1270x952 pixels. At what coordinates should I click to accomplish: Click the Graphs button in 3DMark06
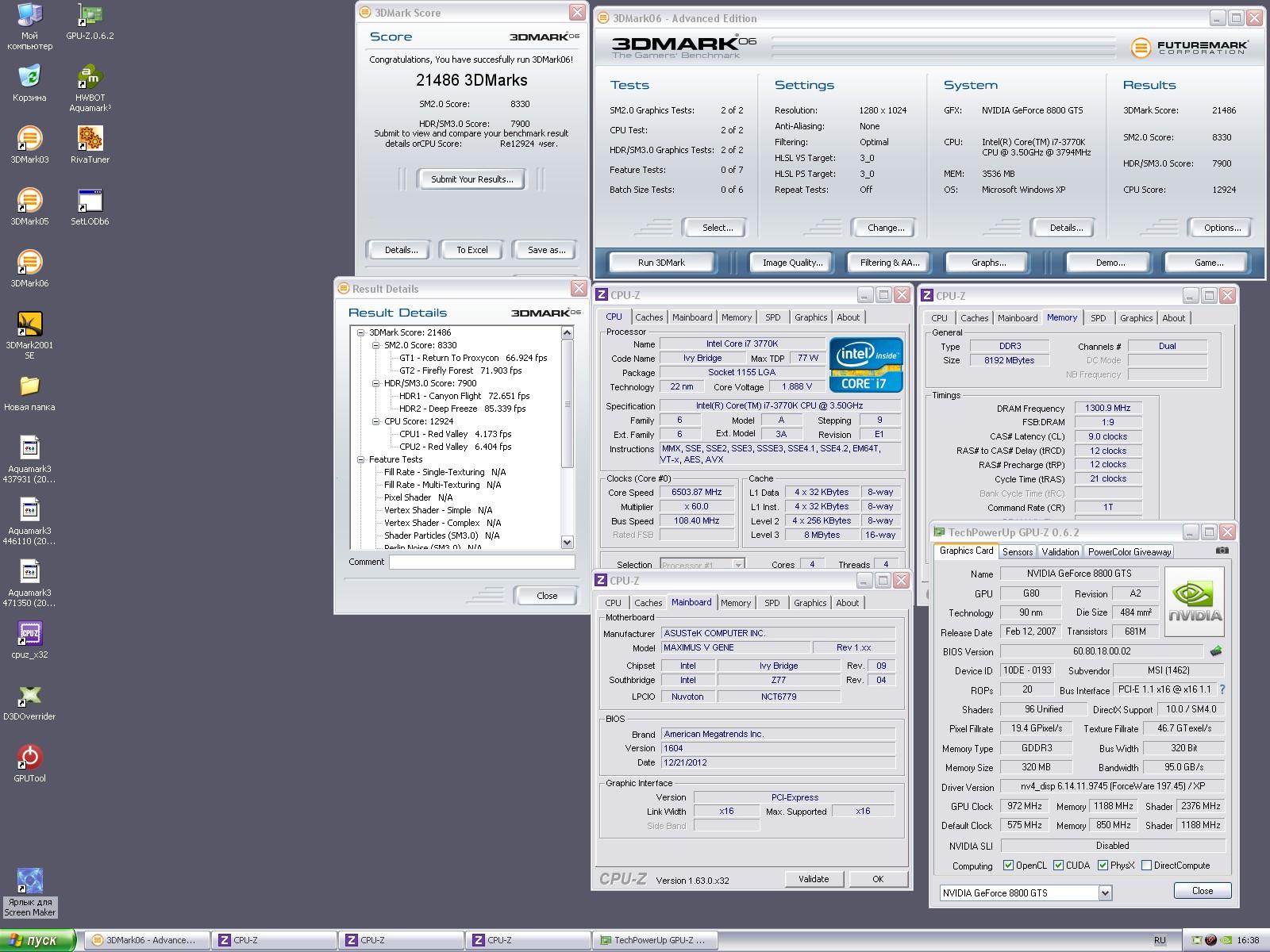tap(988, 263)
